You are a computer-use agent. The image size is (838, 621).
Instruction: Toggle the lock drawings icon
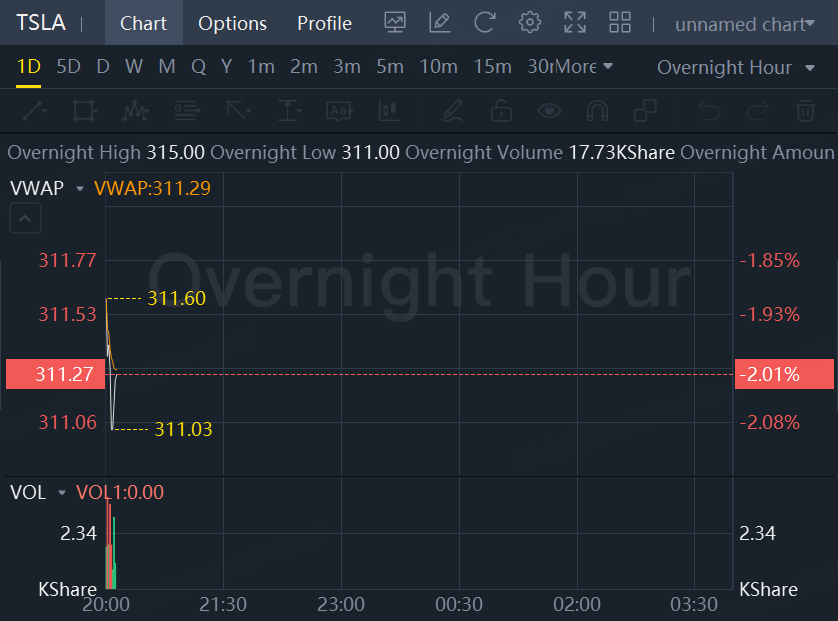(x=501, y=110)
